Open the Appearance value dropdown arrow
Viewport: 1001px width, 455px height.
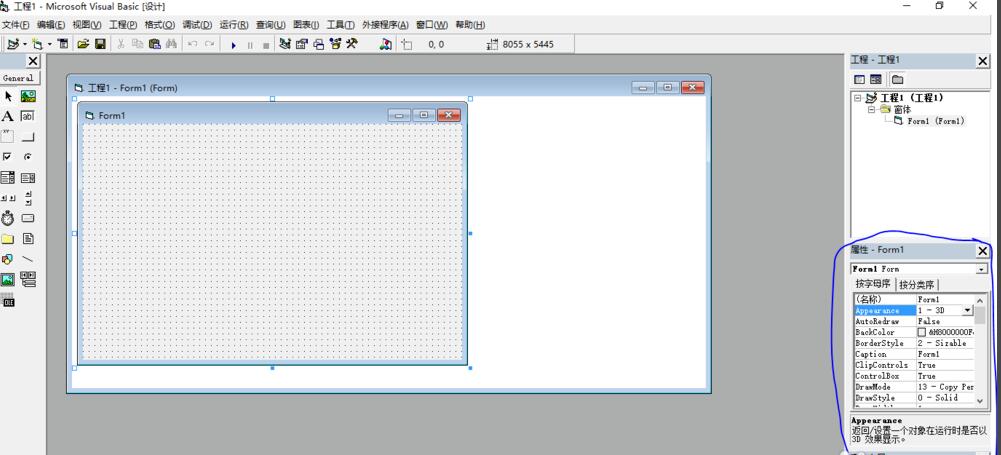967,311
